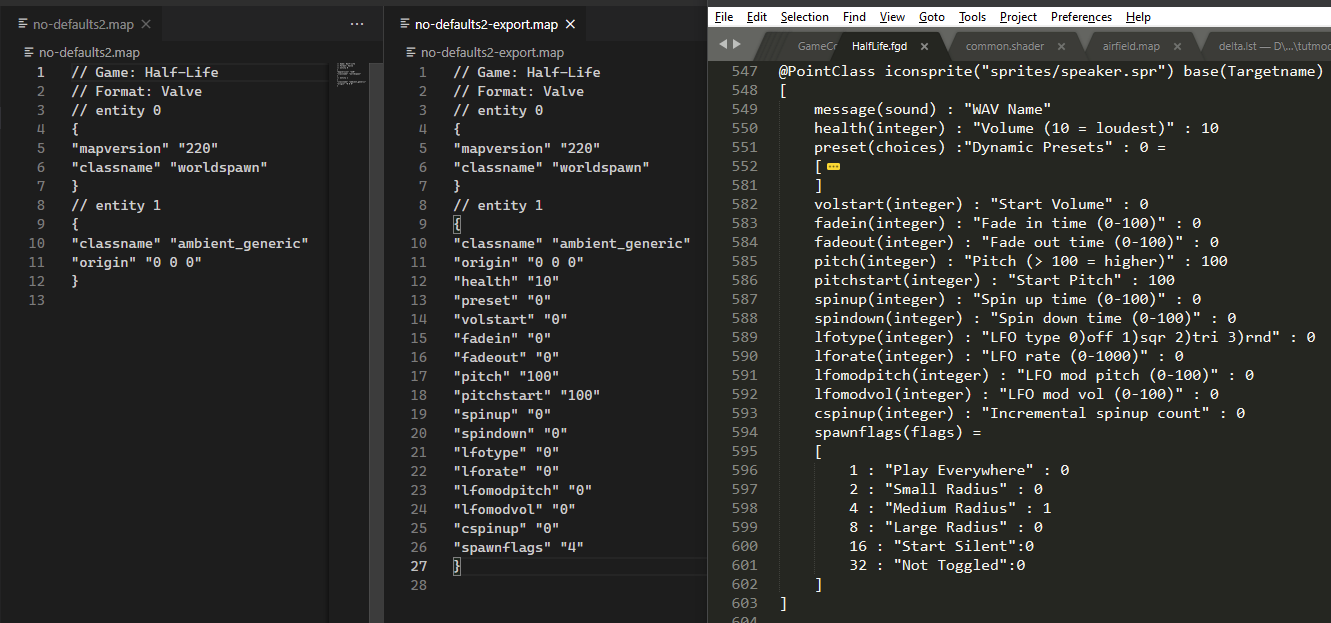Click cspinup(integer) "Incremental spinup count" line
The width and height of the screenshot is (1331, 623).
click(x=1029, y=413)
